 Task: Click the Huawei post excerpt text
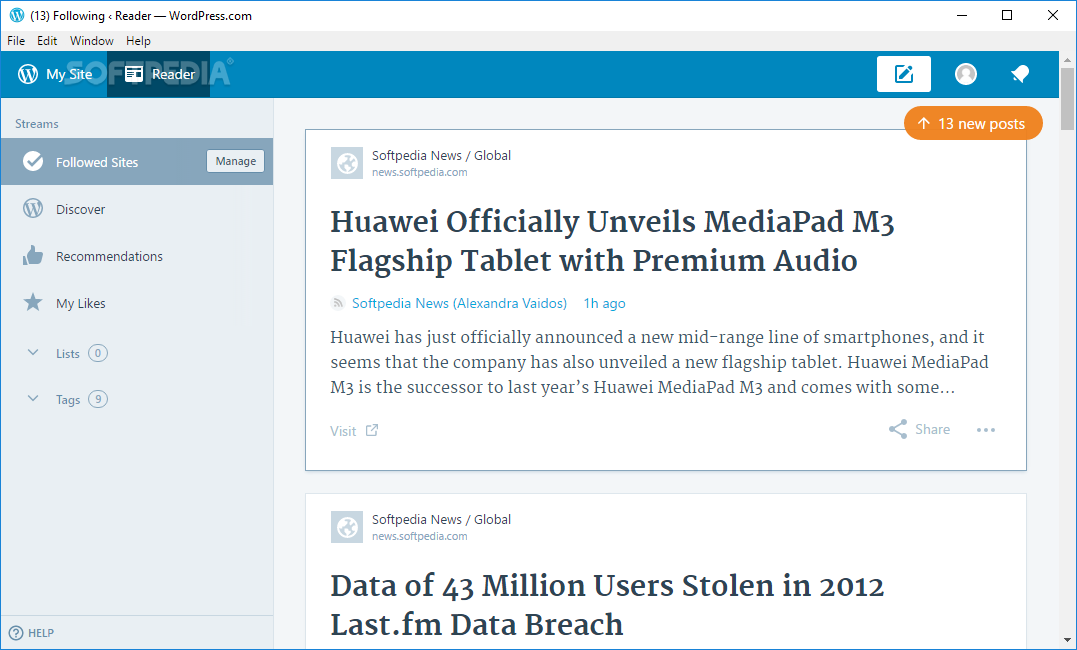point(659,362)
